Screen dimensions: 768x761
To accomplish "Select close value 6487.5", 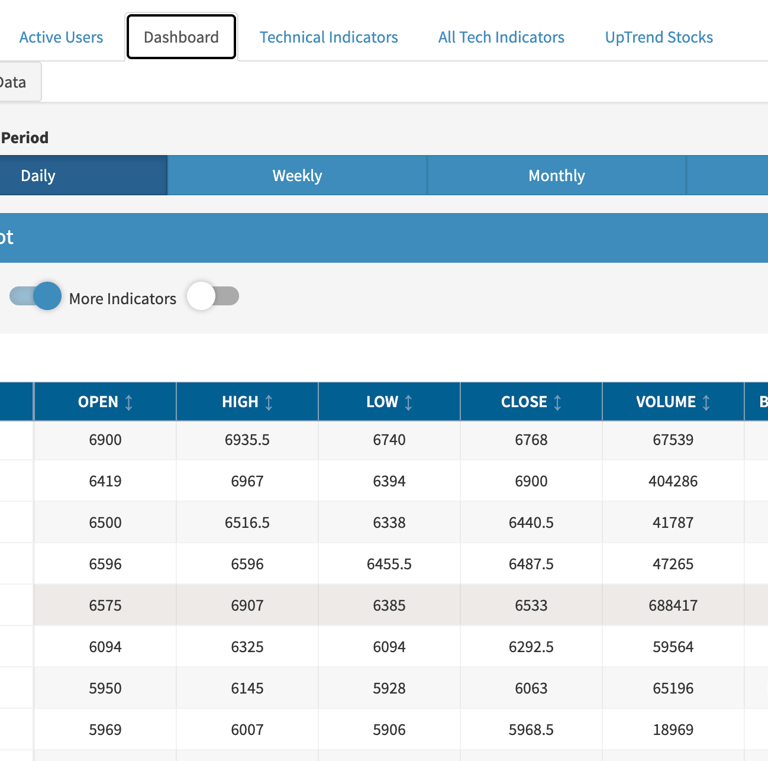I will [x=531, y=564].
